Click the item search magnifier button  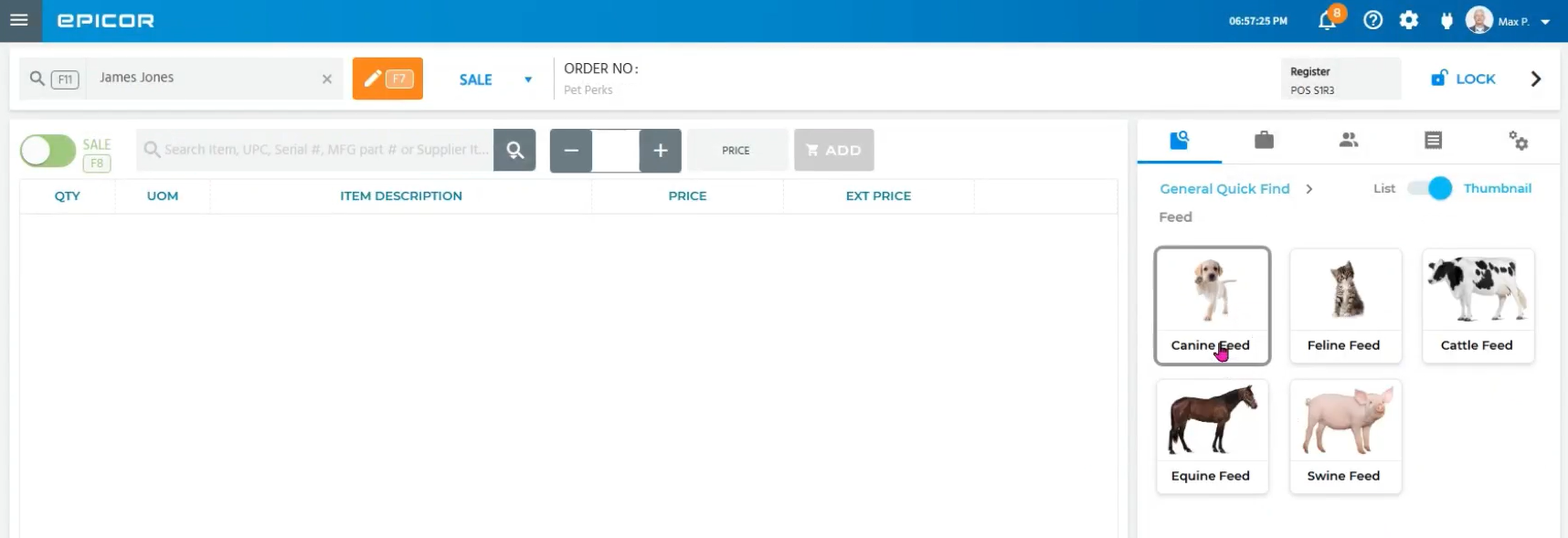(514, 150)
